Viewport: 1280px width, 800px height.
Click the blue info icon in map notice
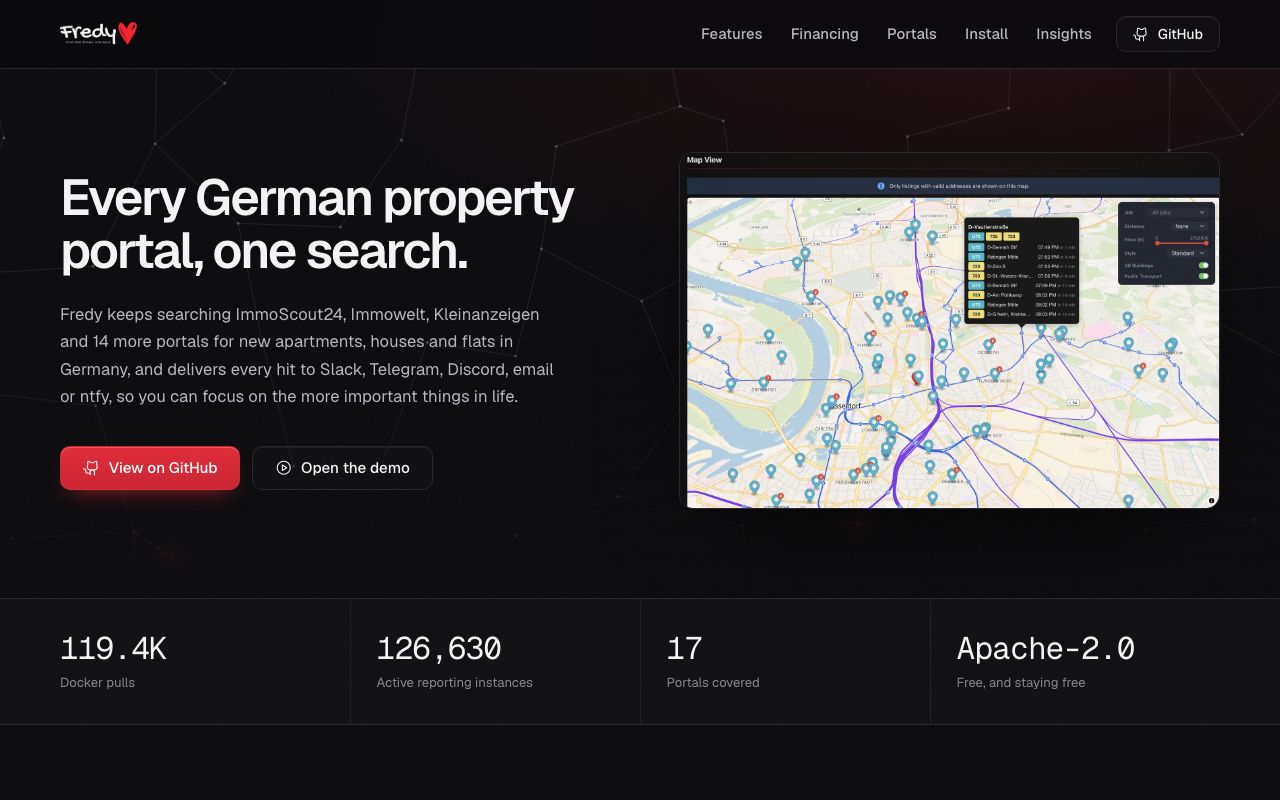click(x=881, y=186)
